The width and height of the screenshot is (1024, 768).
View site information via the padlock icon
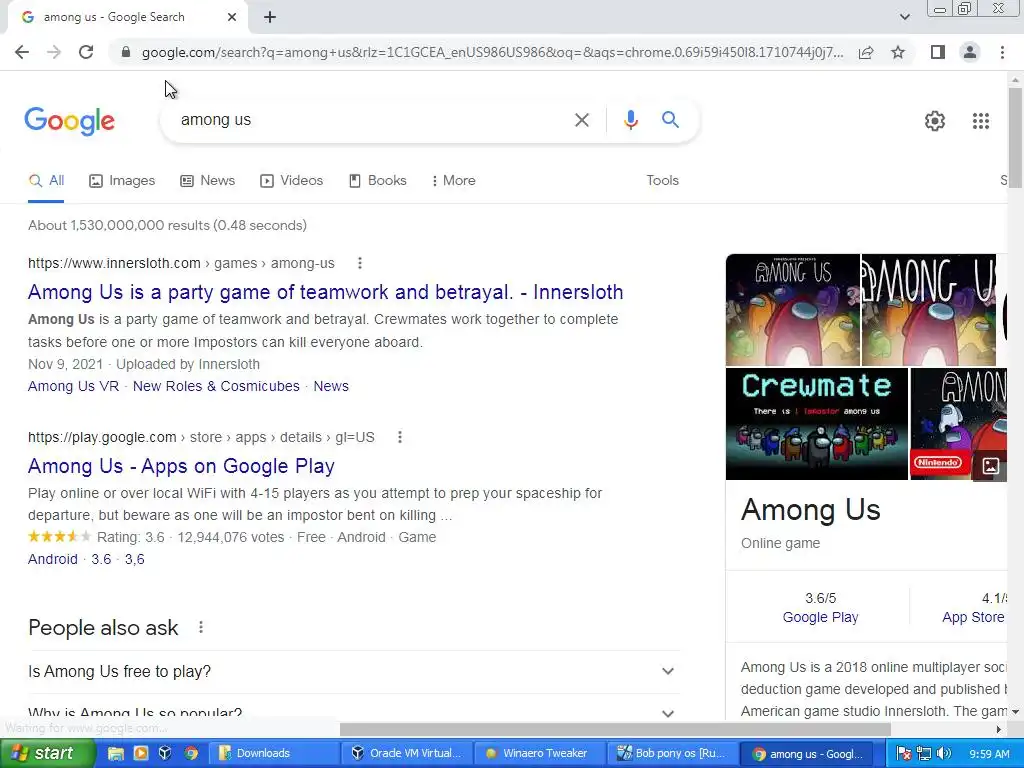coord(126,52)
